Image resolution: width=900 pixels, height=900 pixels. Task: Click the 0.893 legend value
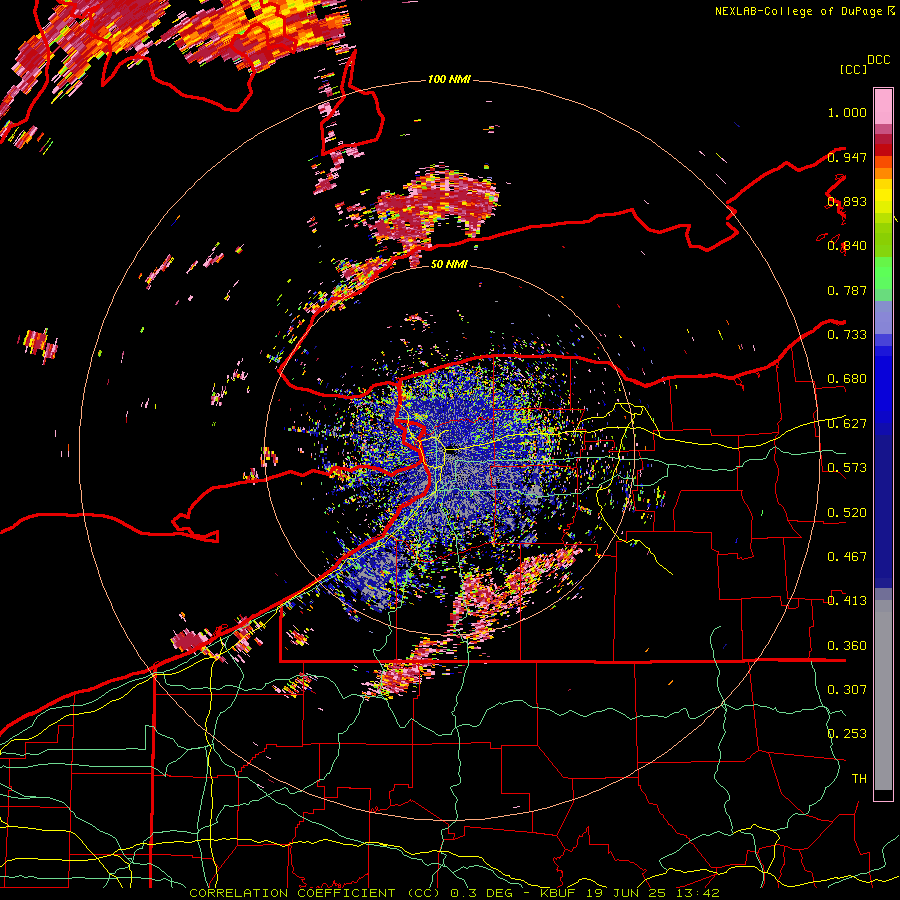pos(847,201)
